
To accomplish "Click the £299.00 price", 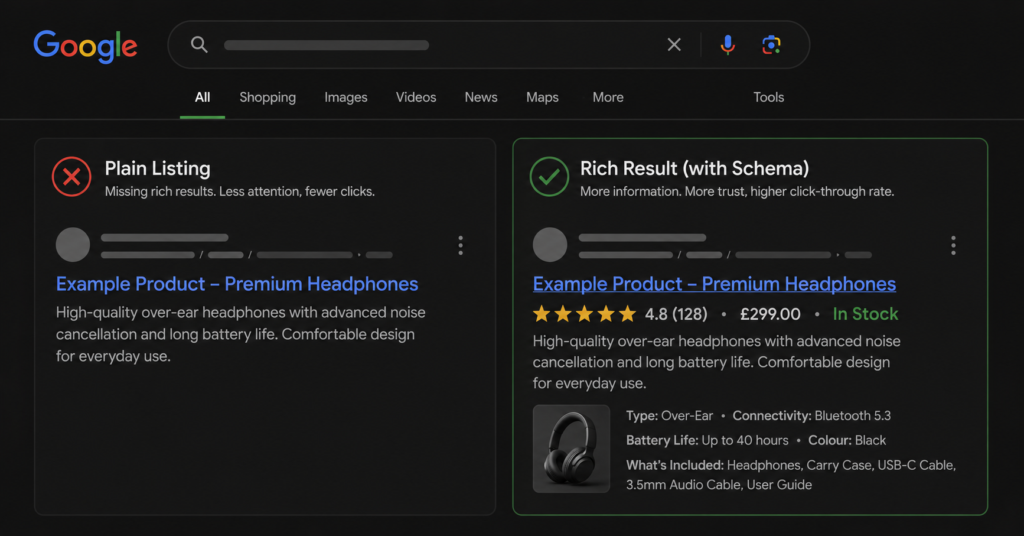I will click(770, 314).
